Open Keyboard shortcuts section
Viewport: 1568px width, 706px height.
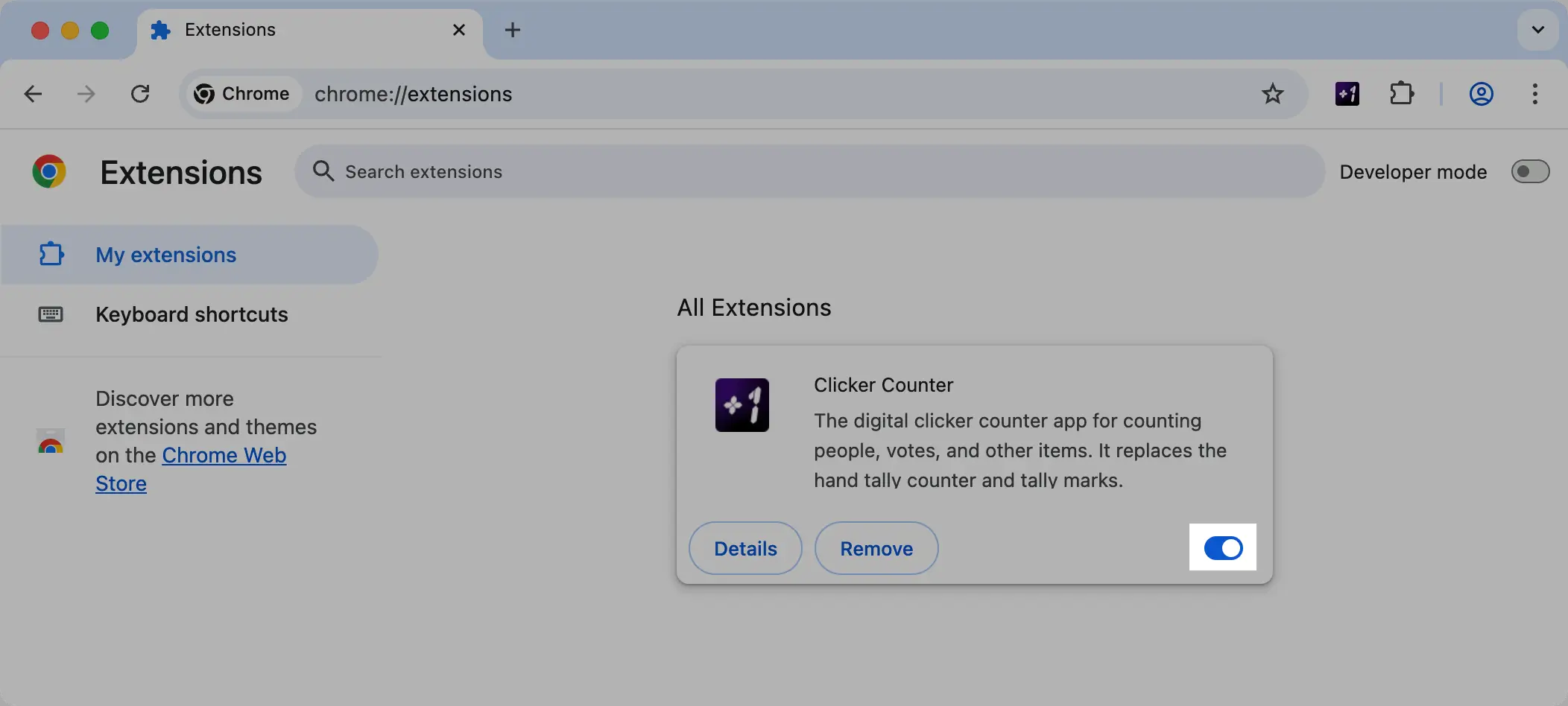[x=192, y=314]
